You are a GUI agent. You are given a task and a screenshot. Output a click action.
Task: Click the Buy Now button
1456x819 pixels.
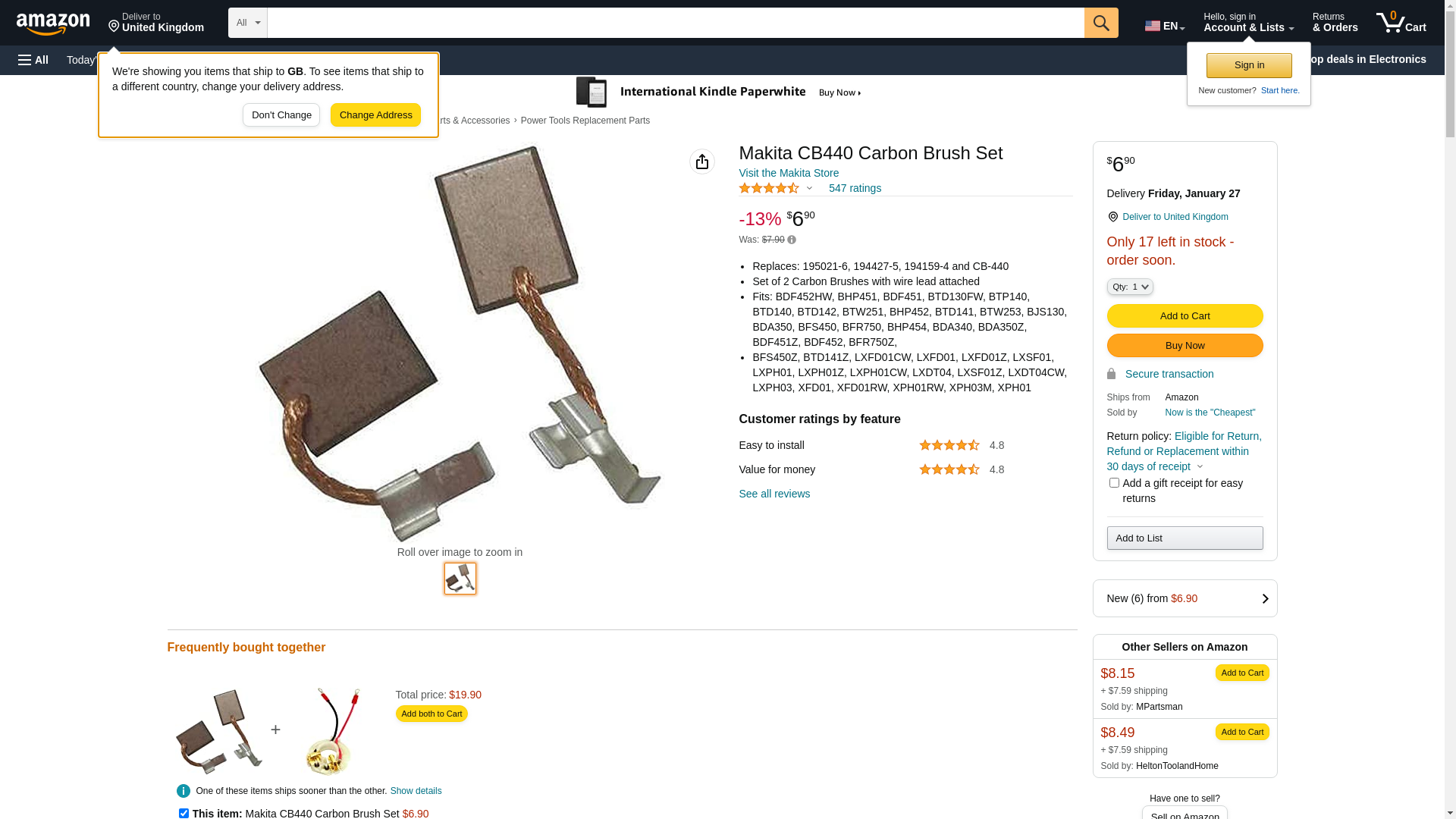point(1185,346)
